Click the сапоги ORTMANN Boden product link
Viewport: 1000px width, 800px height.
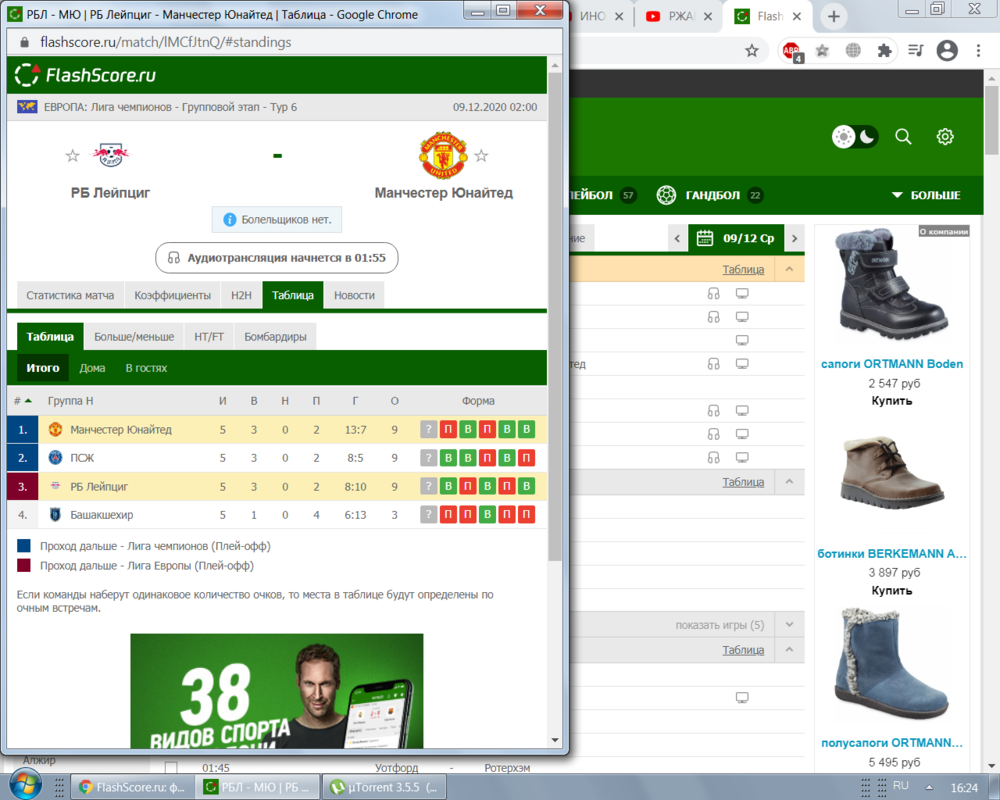click(892, 364)
